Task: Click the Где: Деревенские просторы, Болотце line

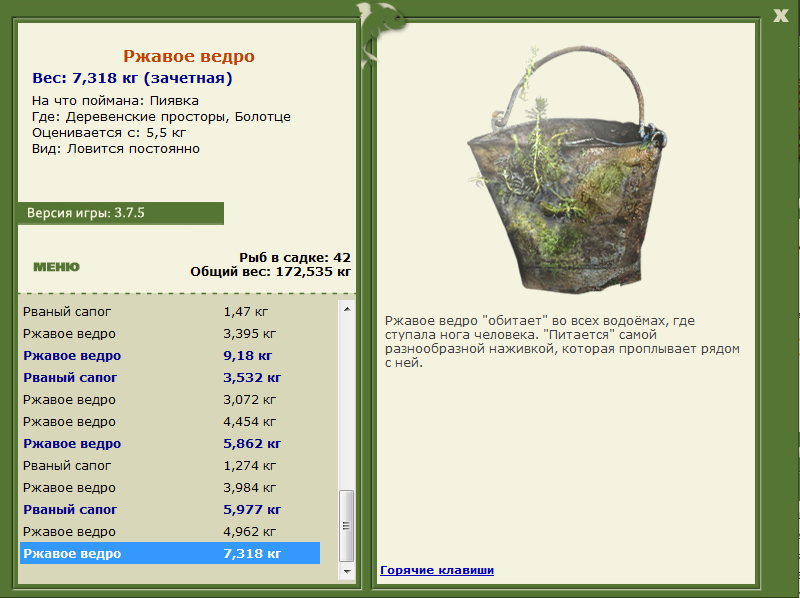Action: 161,117
